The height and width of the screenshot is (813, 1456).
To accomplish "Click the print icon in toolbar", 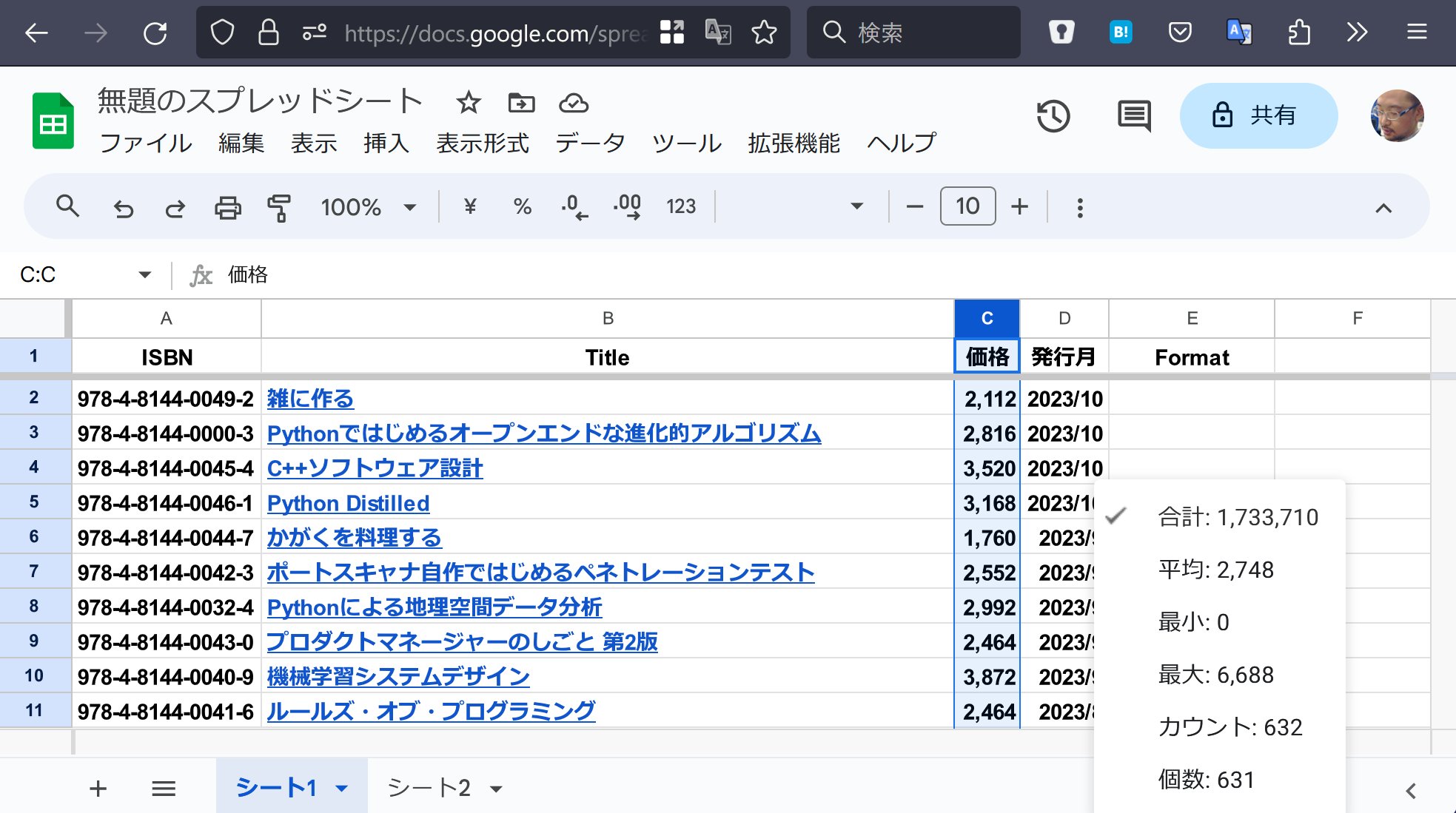I will (x=227, y=207).
